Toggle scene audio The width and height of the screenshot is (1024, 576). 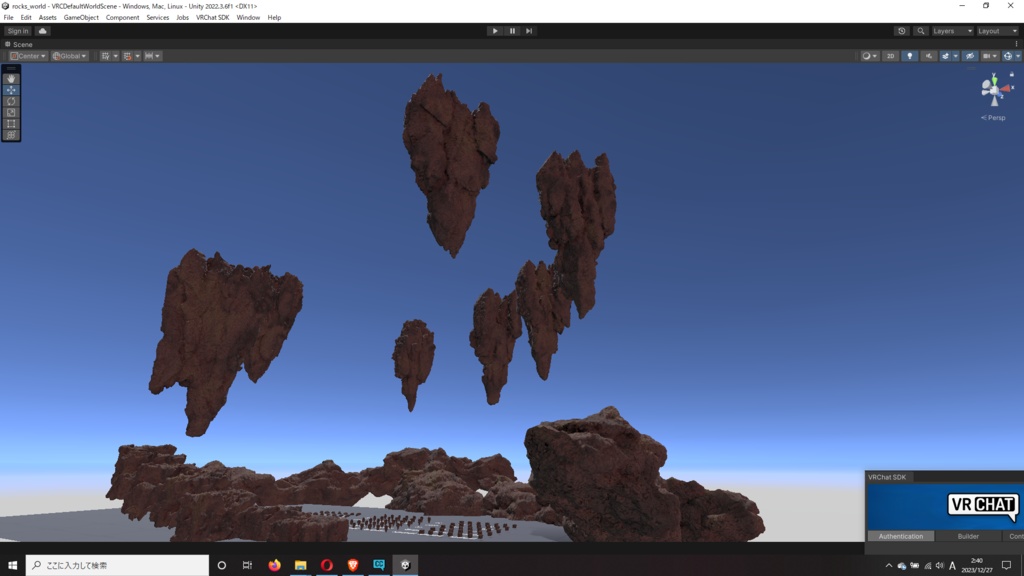929,56
